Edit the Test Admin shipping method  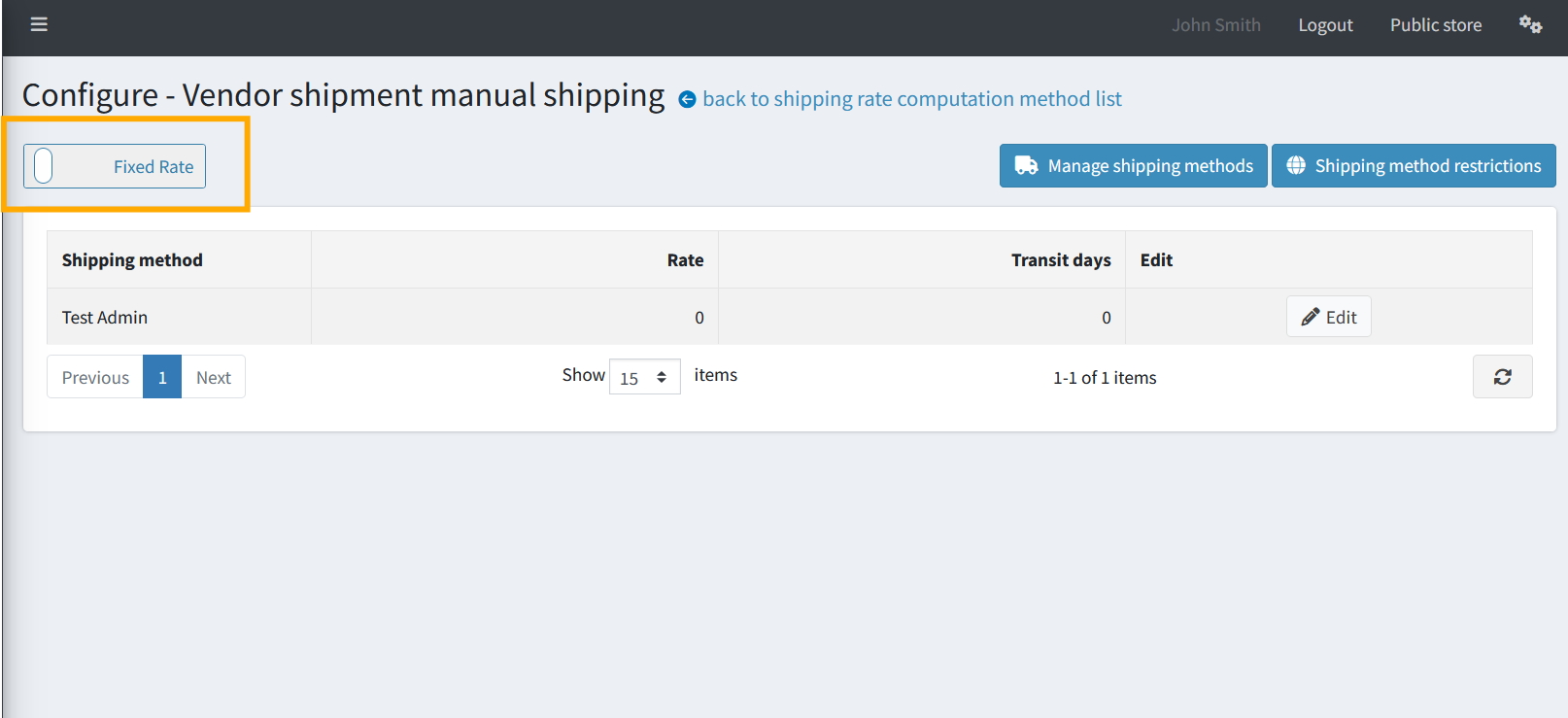coord(1328,317)
